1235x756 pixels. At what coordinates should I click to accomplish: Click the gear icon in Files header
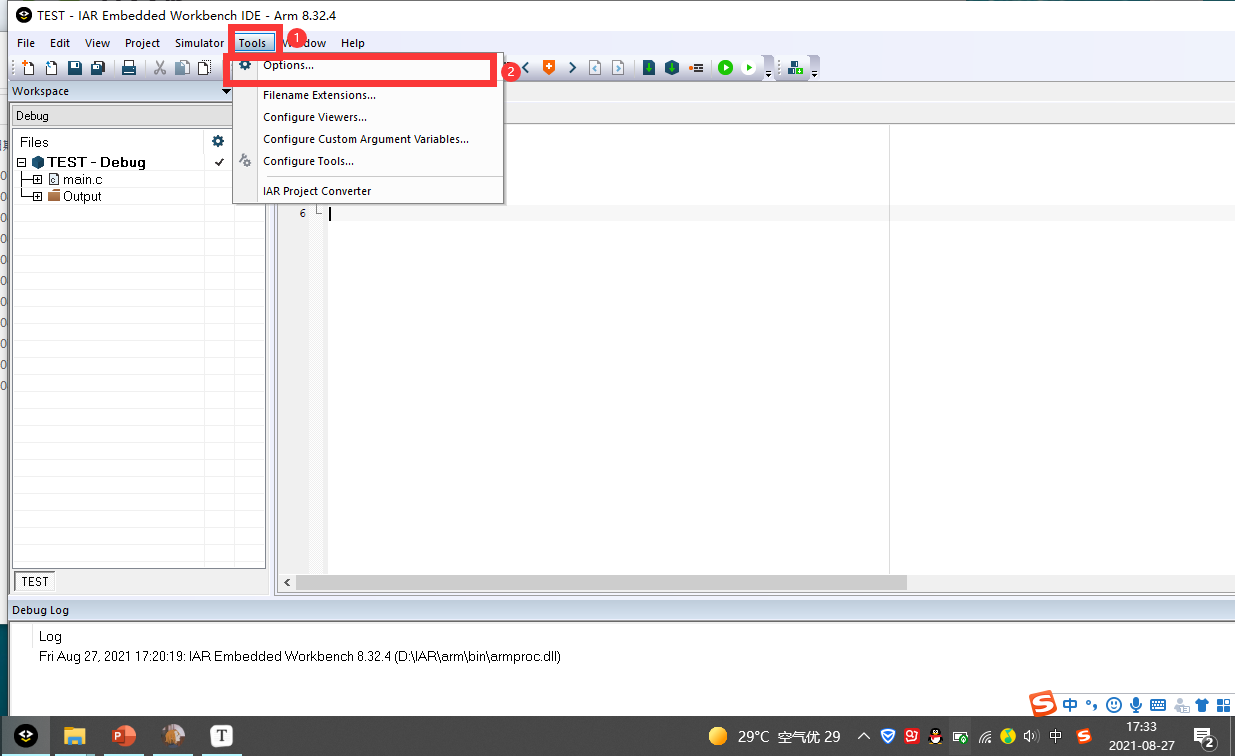[218, 142]
